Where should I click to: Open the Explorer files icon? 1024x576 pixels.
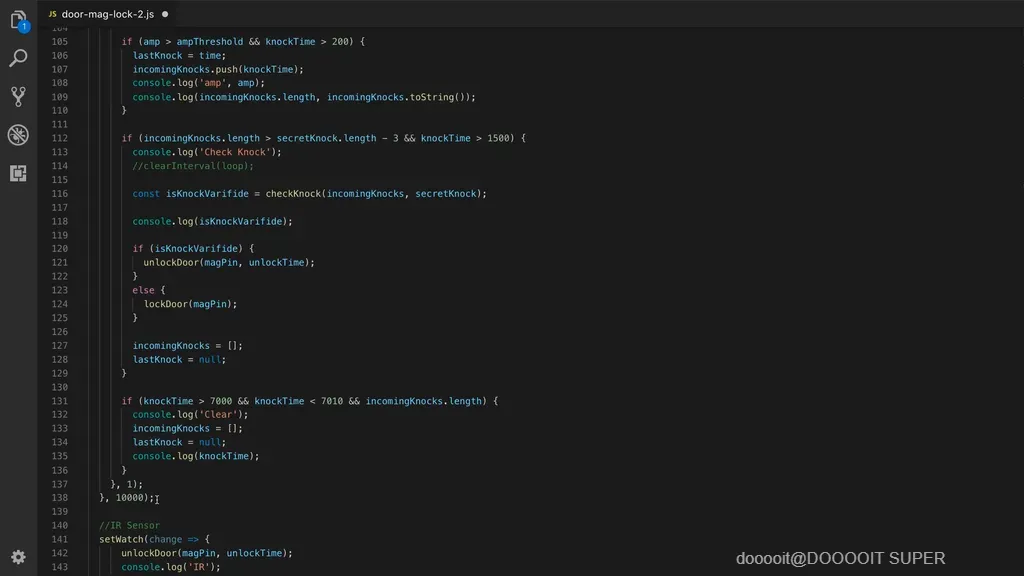pos(18,20)
